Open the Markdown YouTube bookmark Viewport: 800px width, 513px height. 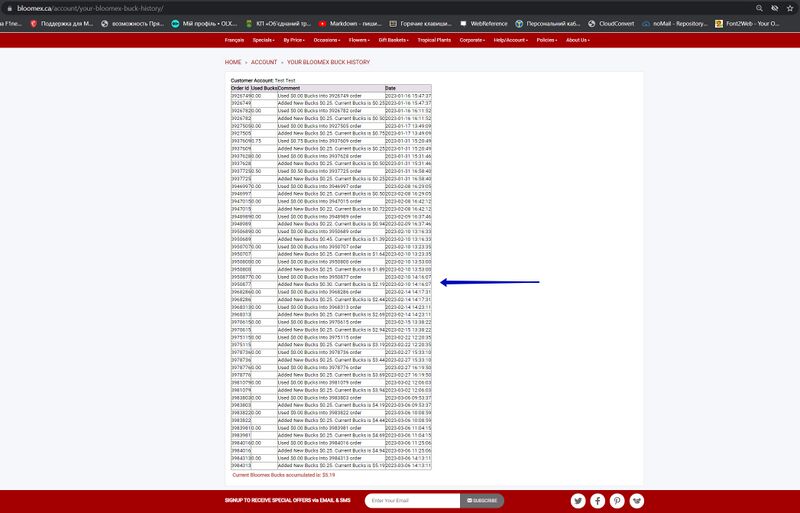click(x=350, y=23)
